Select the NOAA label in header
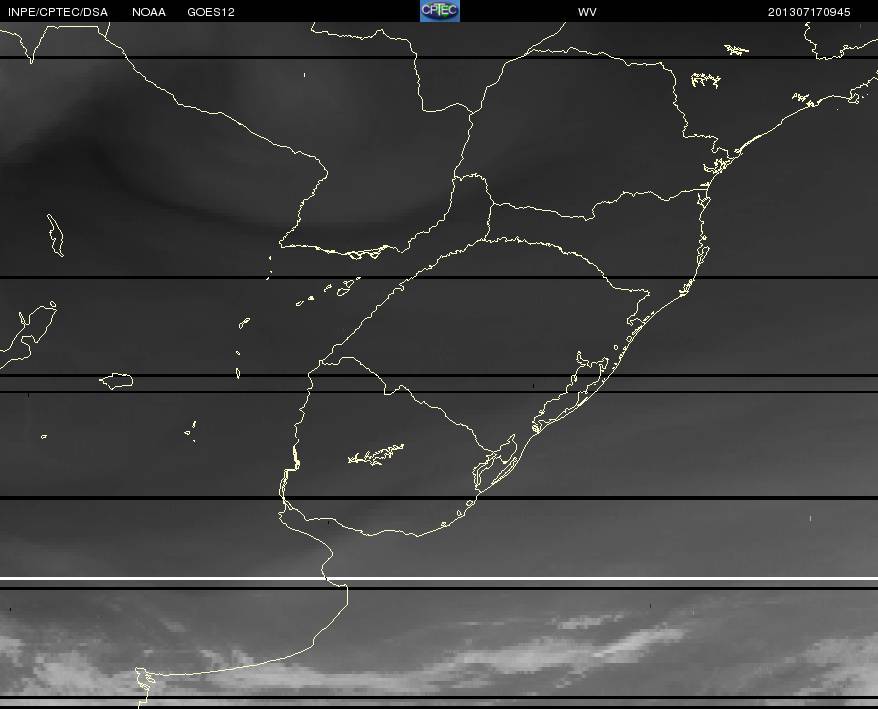 (x=149, y=12)
